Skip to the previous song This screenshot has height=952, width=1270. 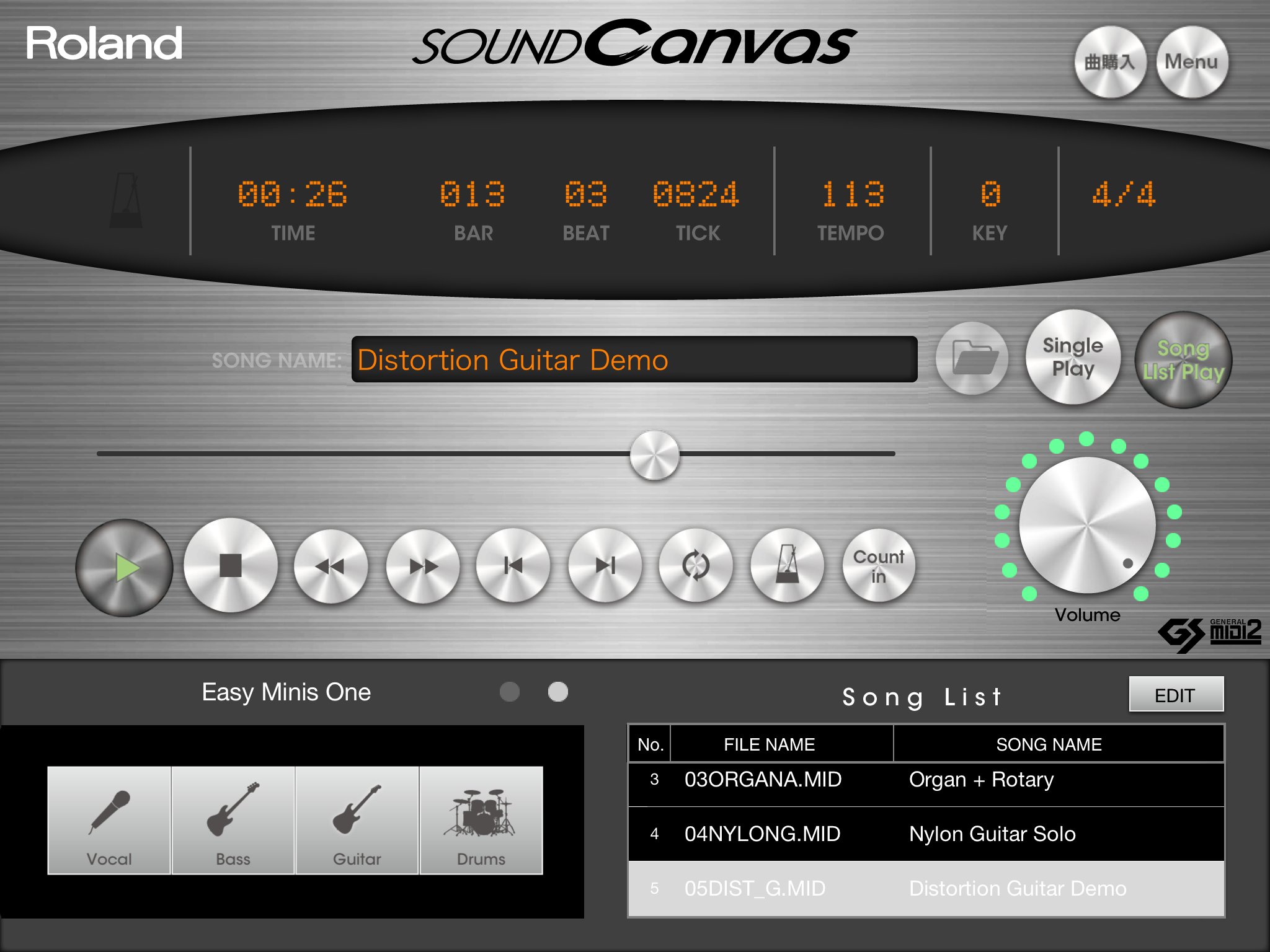click(x=513, y=565)
